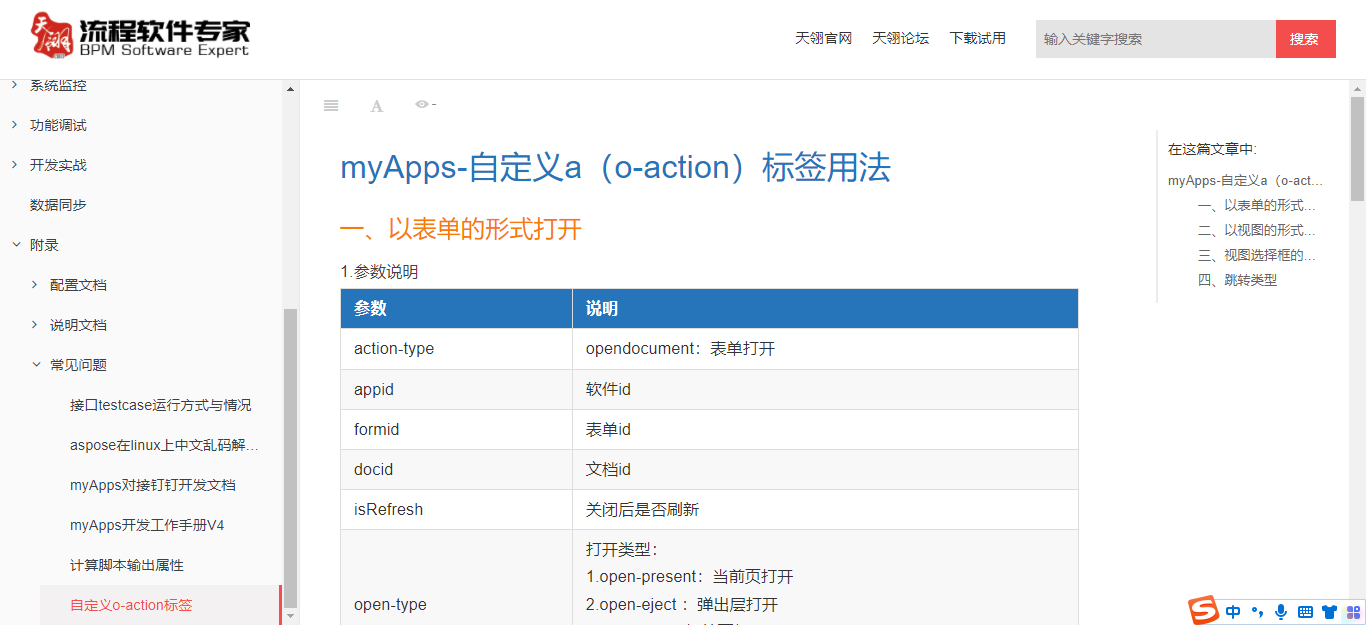Open 计算脚本输出属性 article

tap(127, 565)
